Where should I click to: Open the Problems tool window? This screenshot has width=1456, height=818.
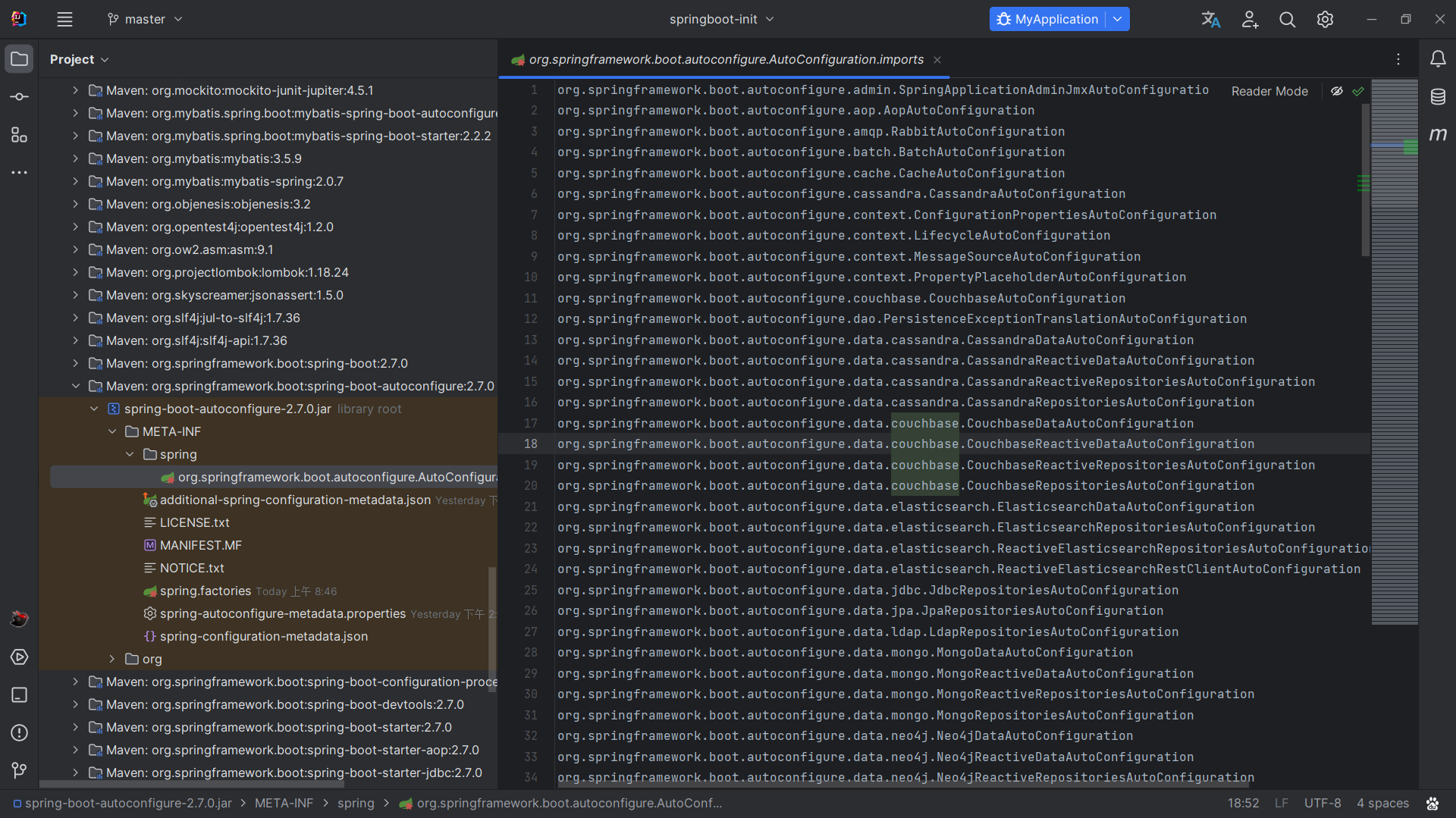coord(20,733)
